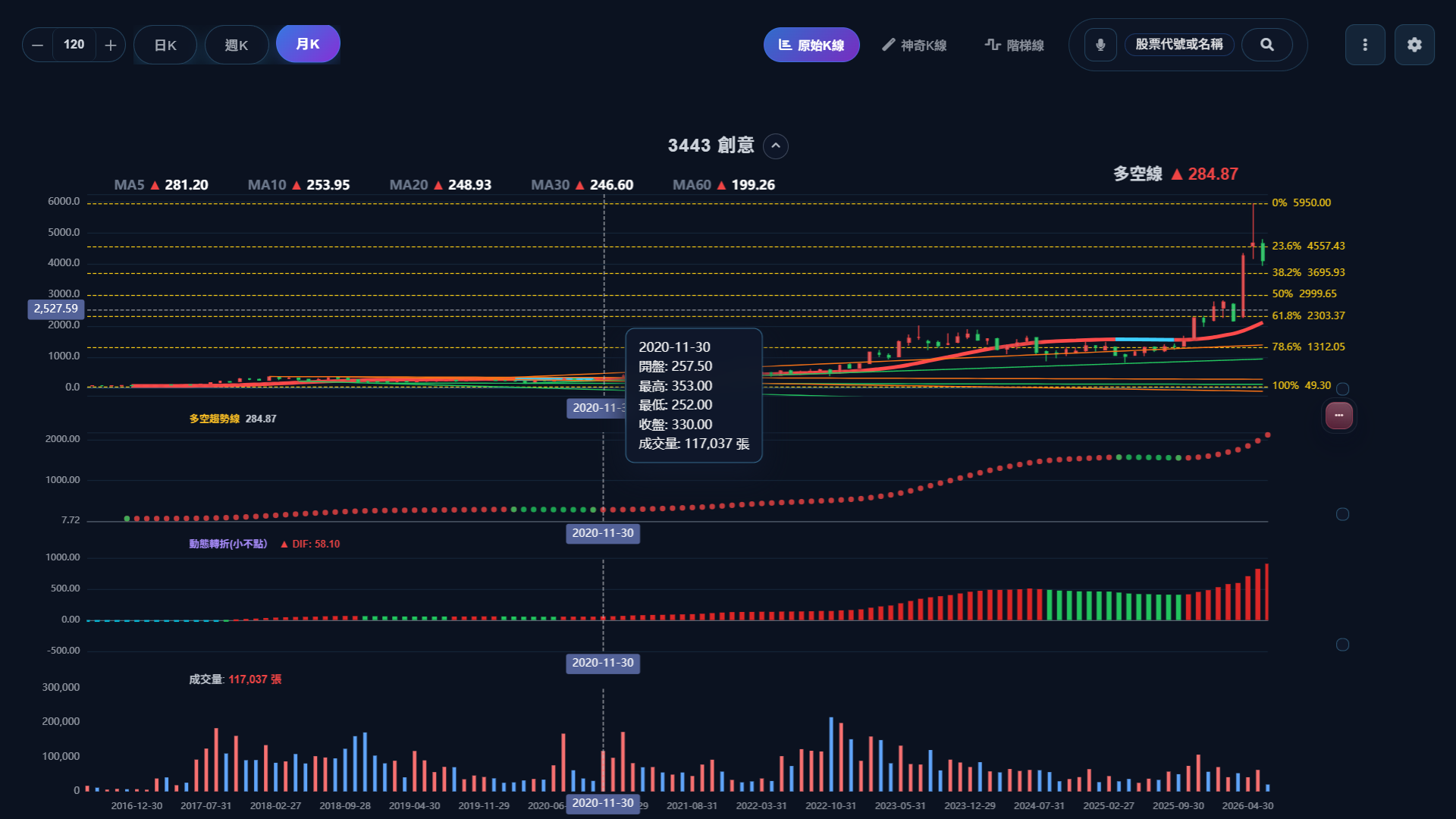
Task: Click the 78.6% 1312.05 Fibonacci label
Action: click(1308, 347)
